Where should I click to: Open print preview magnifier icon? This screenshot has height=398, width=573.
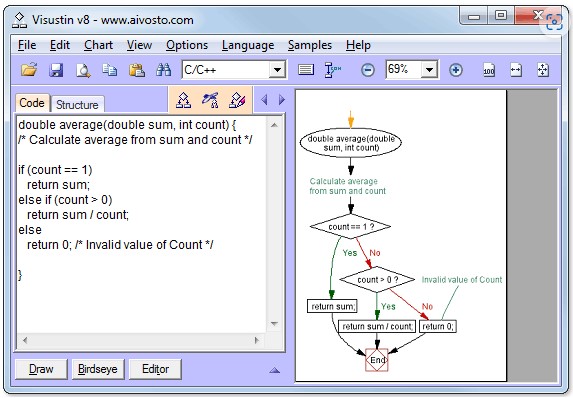83,70
